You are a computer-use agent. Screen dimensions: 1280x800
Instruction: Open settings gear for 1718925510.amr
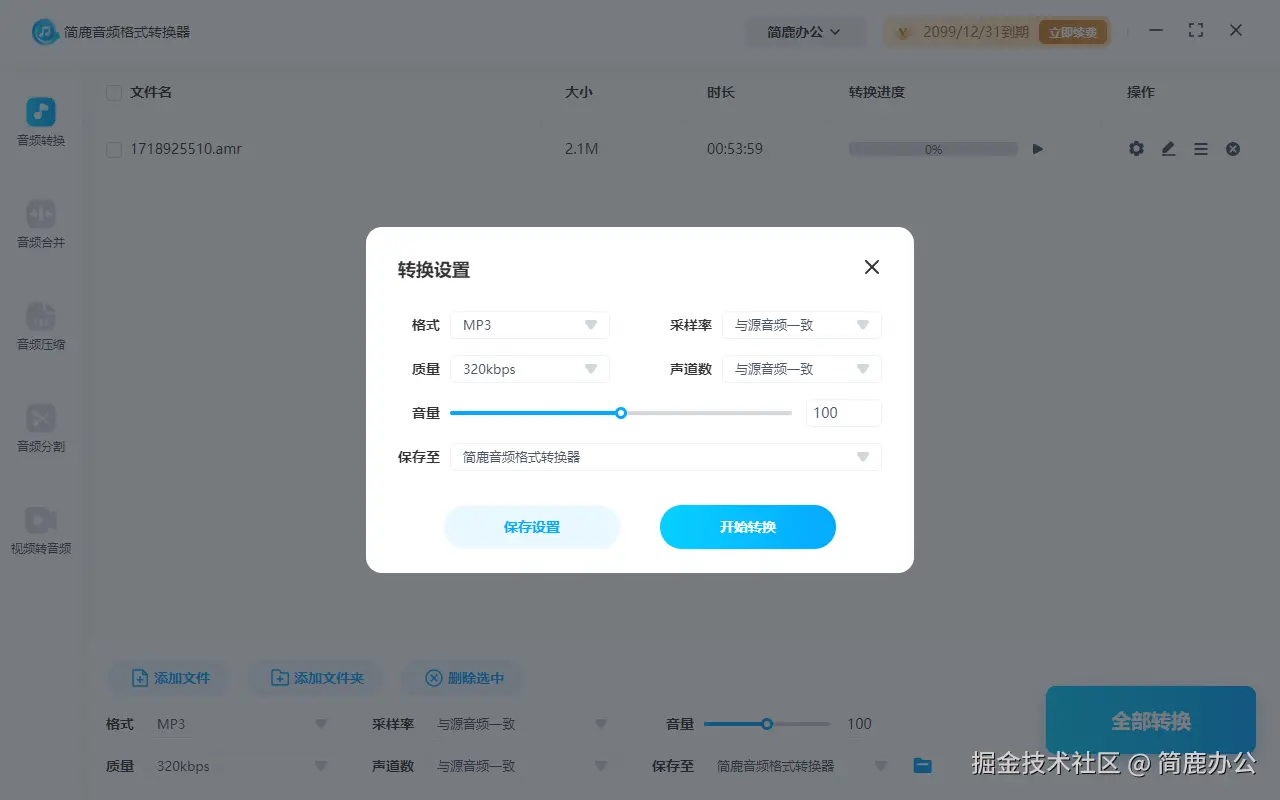tap(1136, 149)
